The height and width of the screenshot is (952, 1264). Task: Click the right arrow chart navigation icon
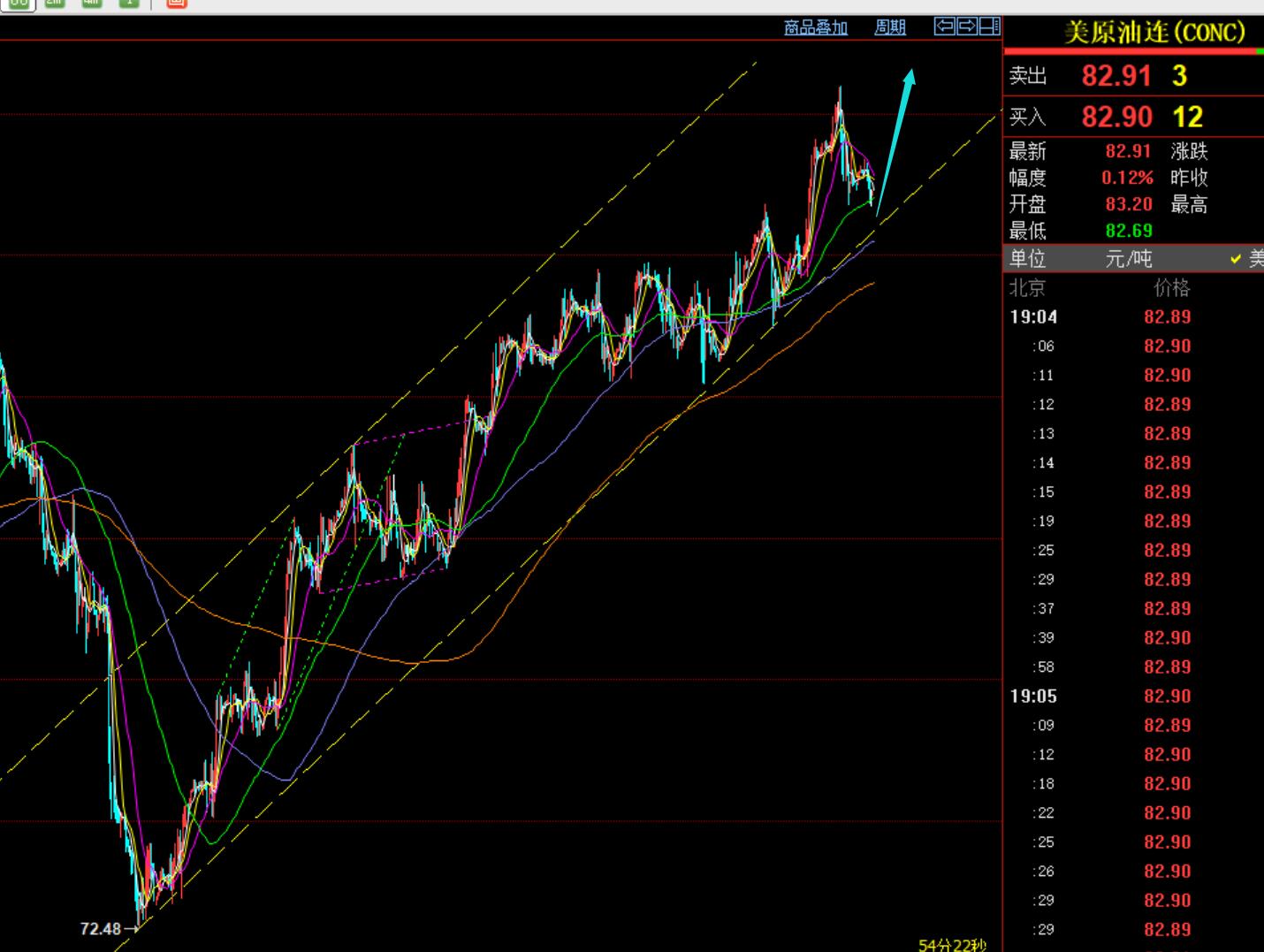(x=967, y=27)
